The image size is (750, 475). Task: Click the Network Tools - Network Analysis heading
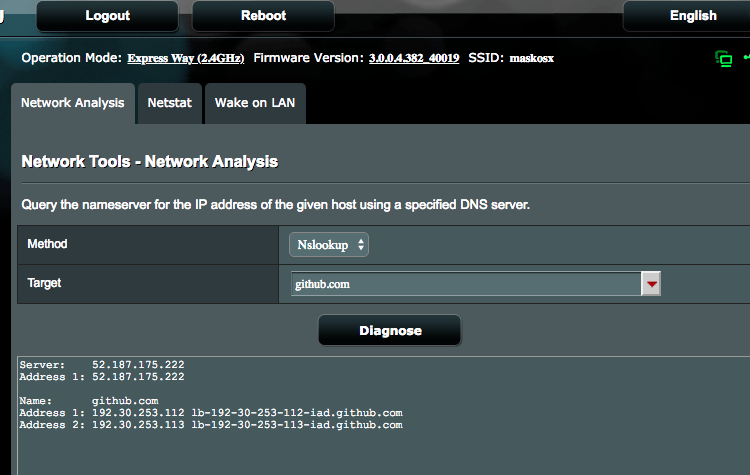[x=149, y=161]
